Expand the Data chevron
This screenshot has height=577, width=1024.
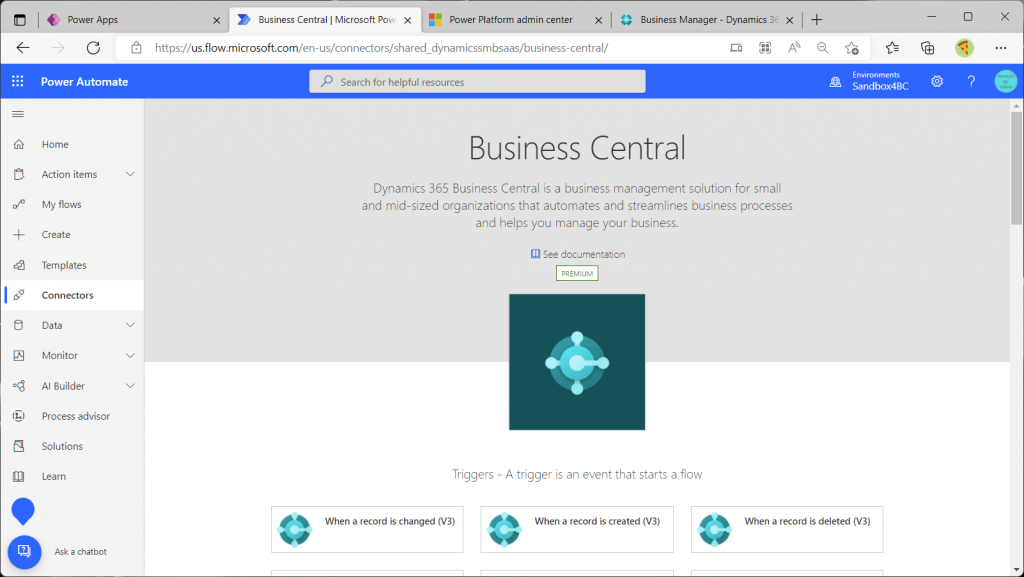pyautogui.click(x=130, y=325)
